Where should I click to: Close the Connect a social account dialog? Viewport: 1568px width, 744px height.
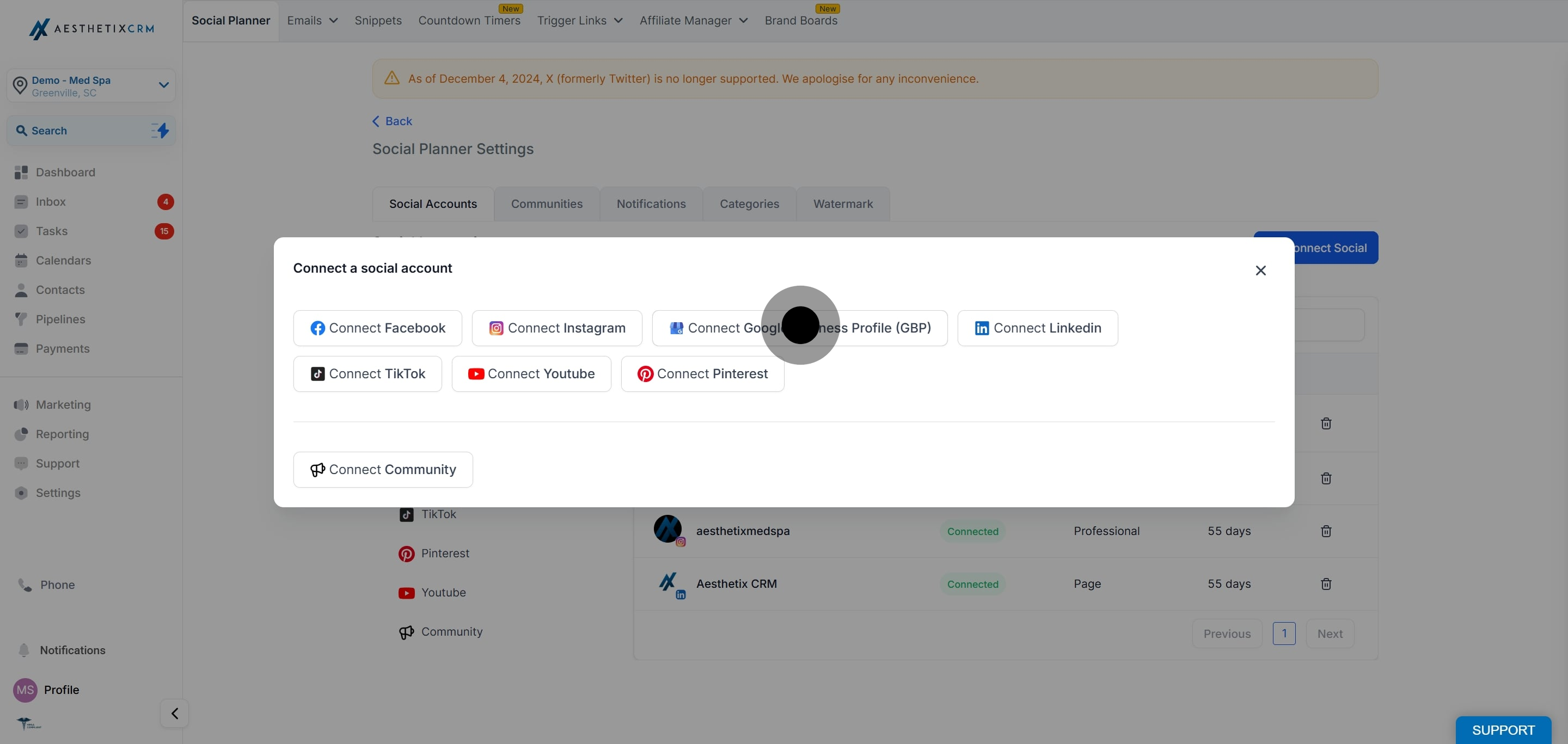(x=1260, y=270)
